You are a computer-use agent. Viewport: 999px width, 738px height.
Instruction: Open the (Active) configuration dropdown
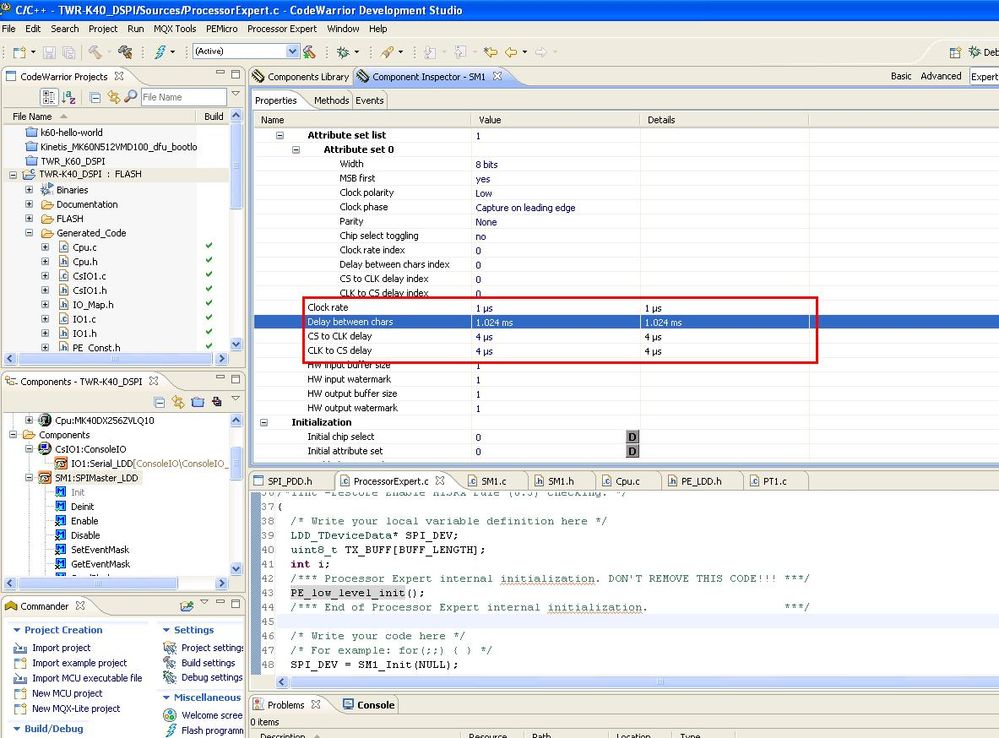point(292,51)
